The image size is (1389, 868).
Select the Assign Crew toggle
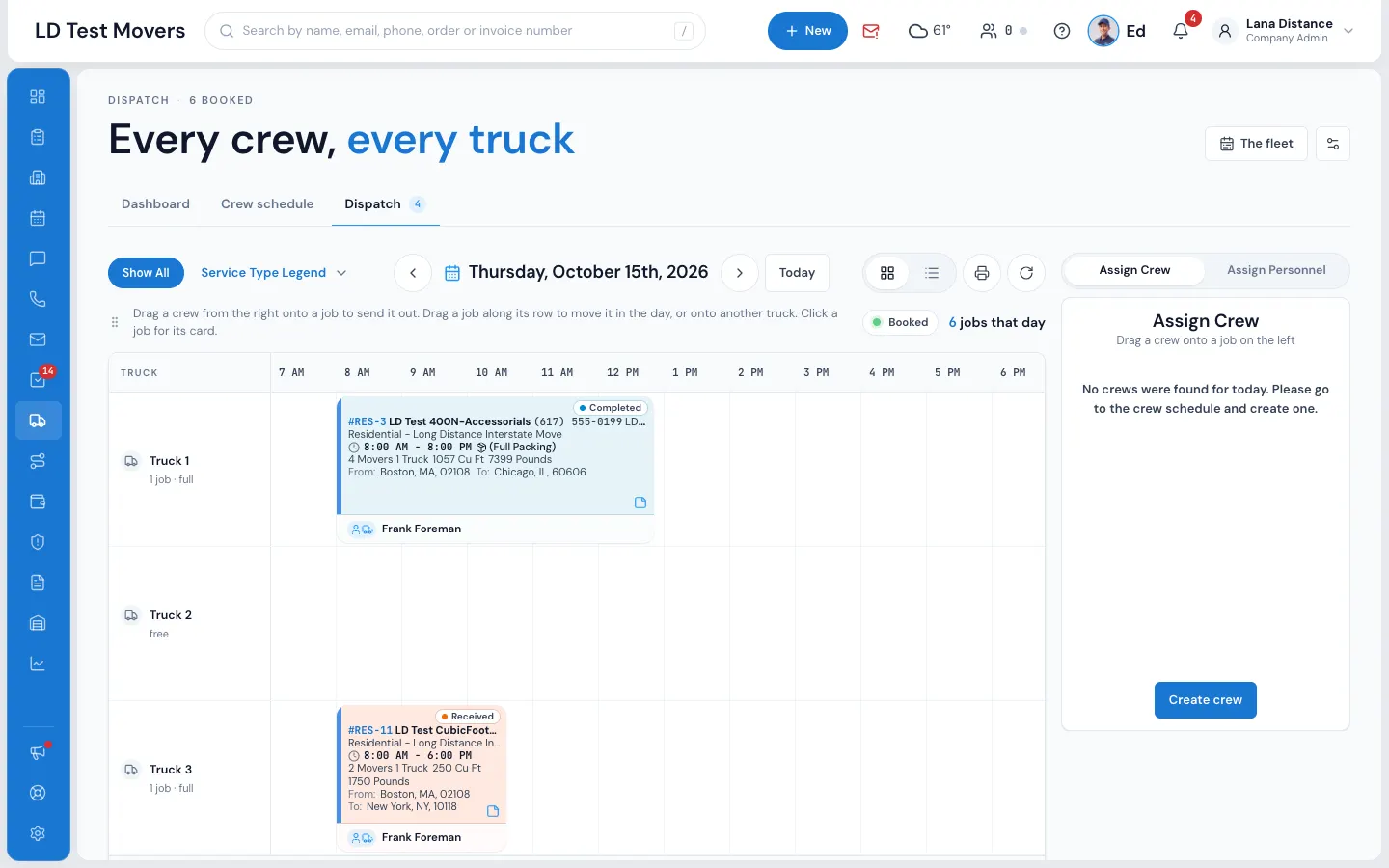pos(1134,270)
